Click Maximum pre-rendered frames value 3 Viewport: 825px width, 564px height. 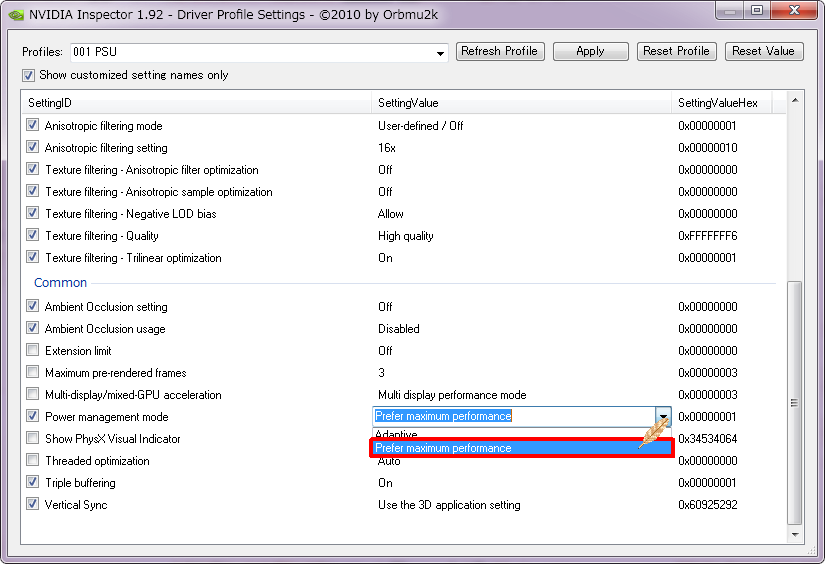click(381, 372)
